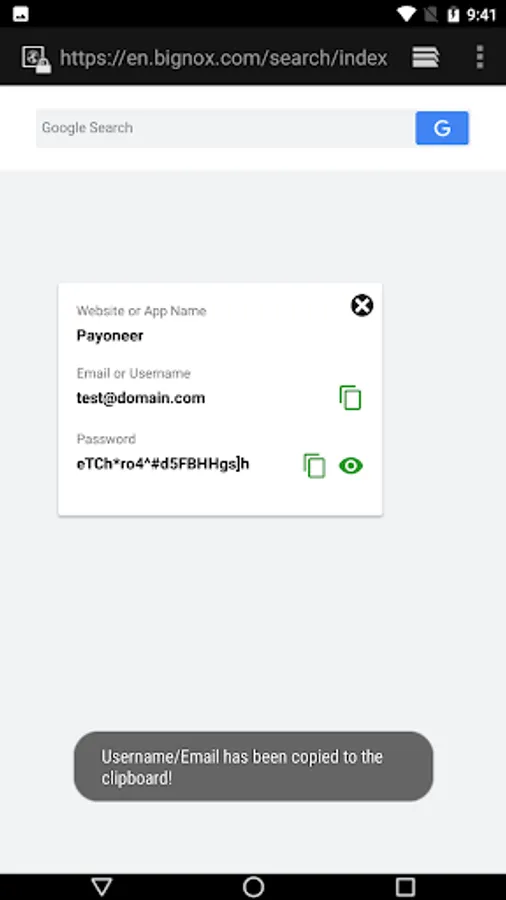The image size is (506, 900).
Task: Select the en.bignox.com address bar URL
Action: tap(224, 58)
